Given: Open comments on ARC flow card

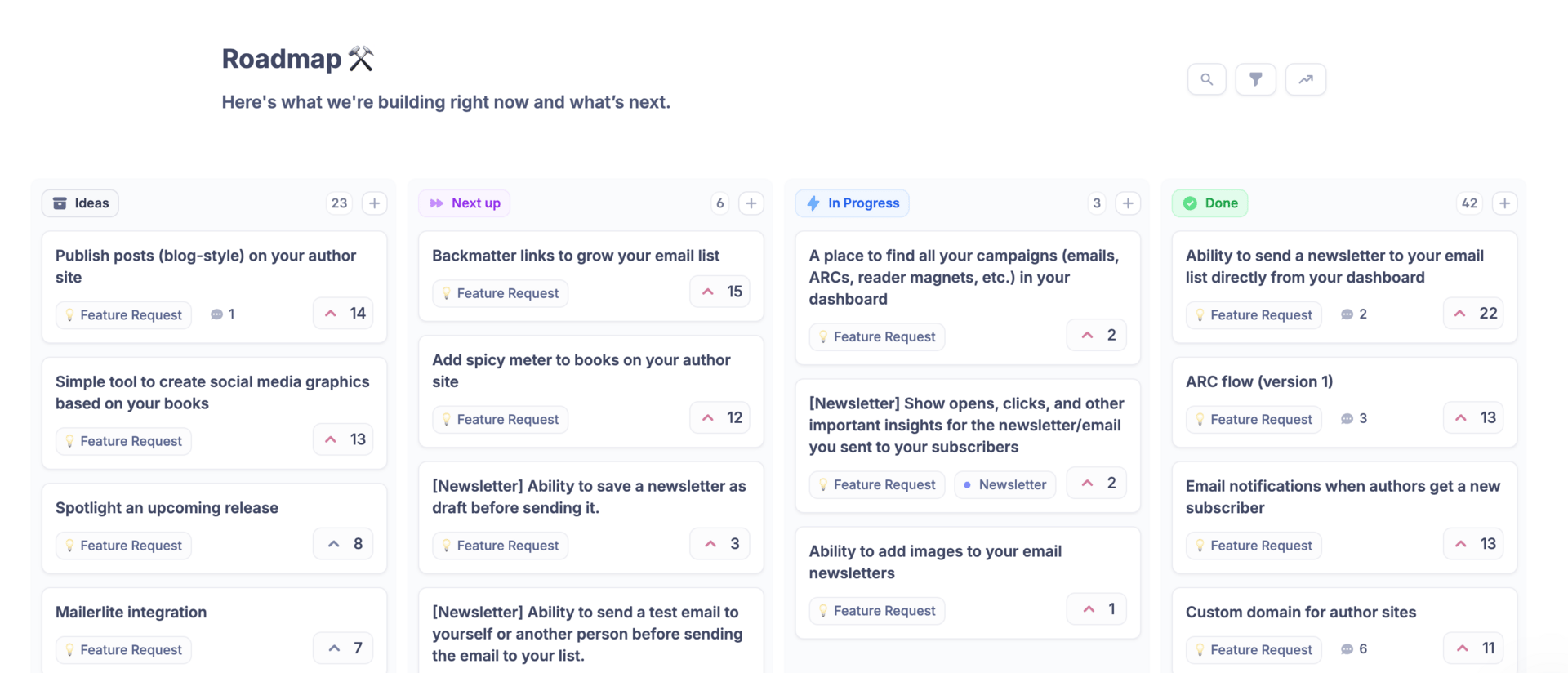Looking at the screenshot, I should coord(1353,419).
